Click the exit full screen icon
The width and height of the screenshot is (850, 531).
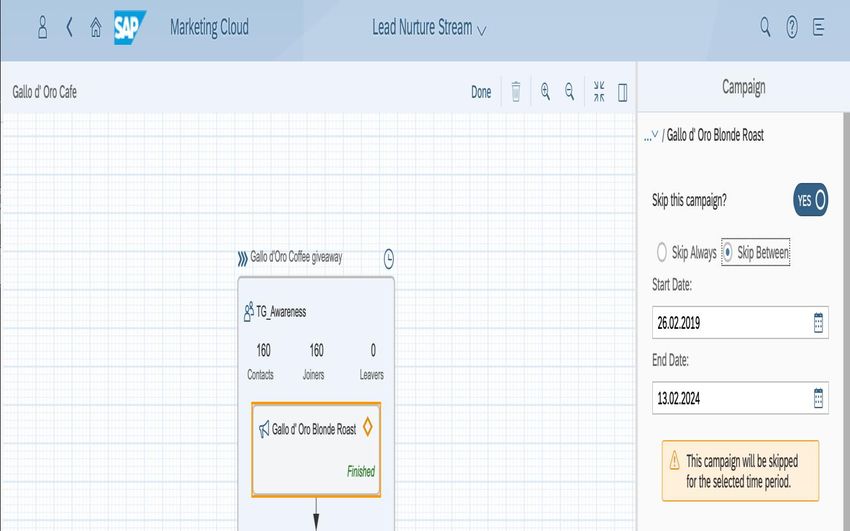click(x=599, y=92)
